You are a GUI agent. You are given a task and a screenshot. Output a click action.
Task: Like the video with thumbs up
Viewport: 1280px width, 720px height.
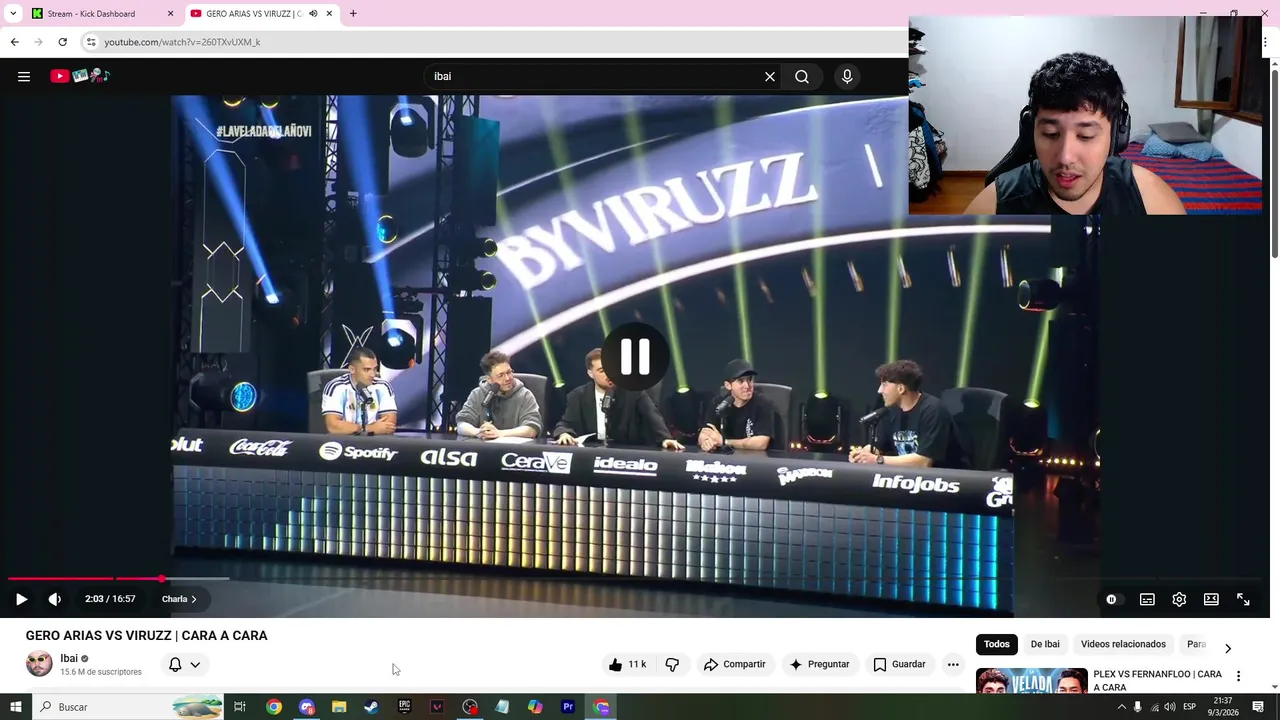click(627, 664)
